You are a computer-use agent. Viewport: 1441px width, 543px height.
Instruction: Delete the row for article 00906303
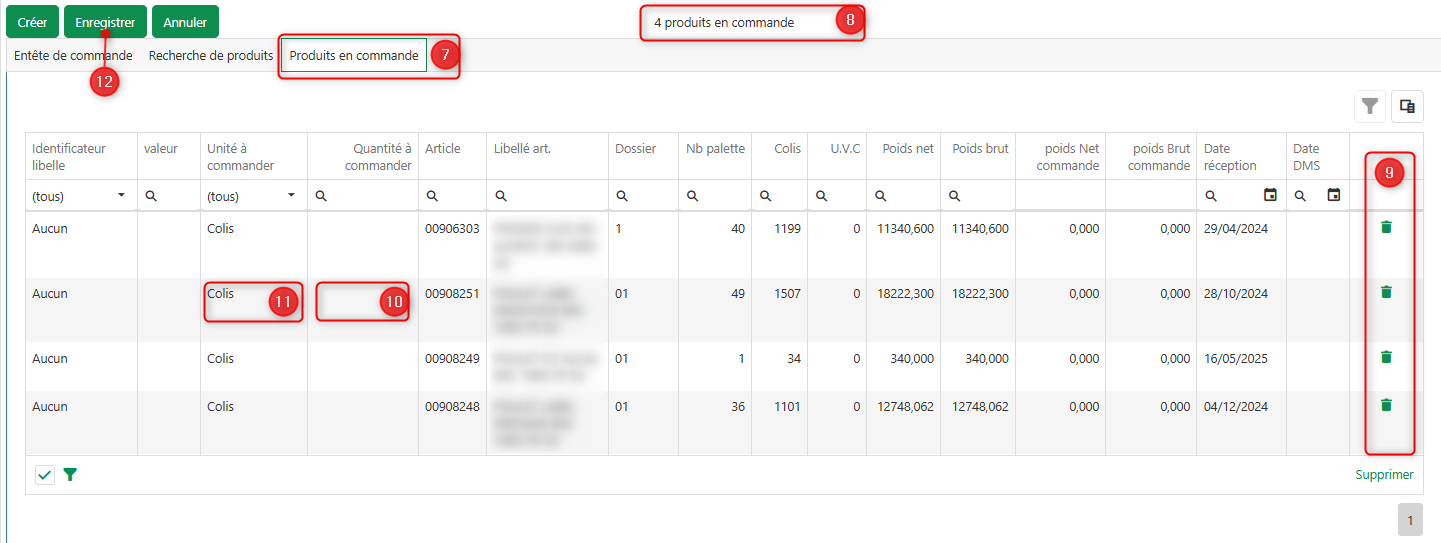pos(1386,227)
